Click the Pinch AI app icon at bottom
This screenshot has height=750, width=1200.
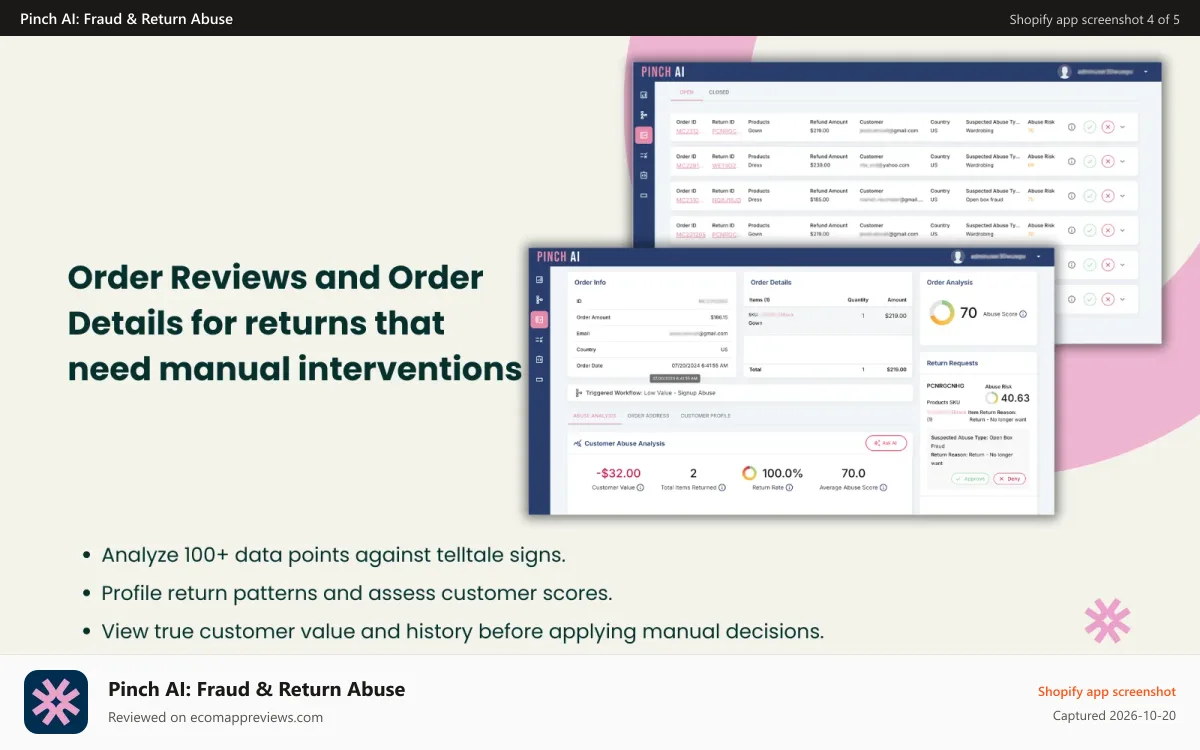56,702
